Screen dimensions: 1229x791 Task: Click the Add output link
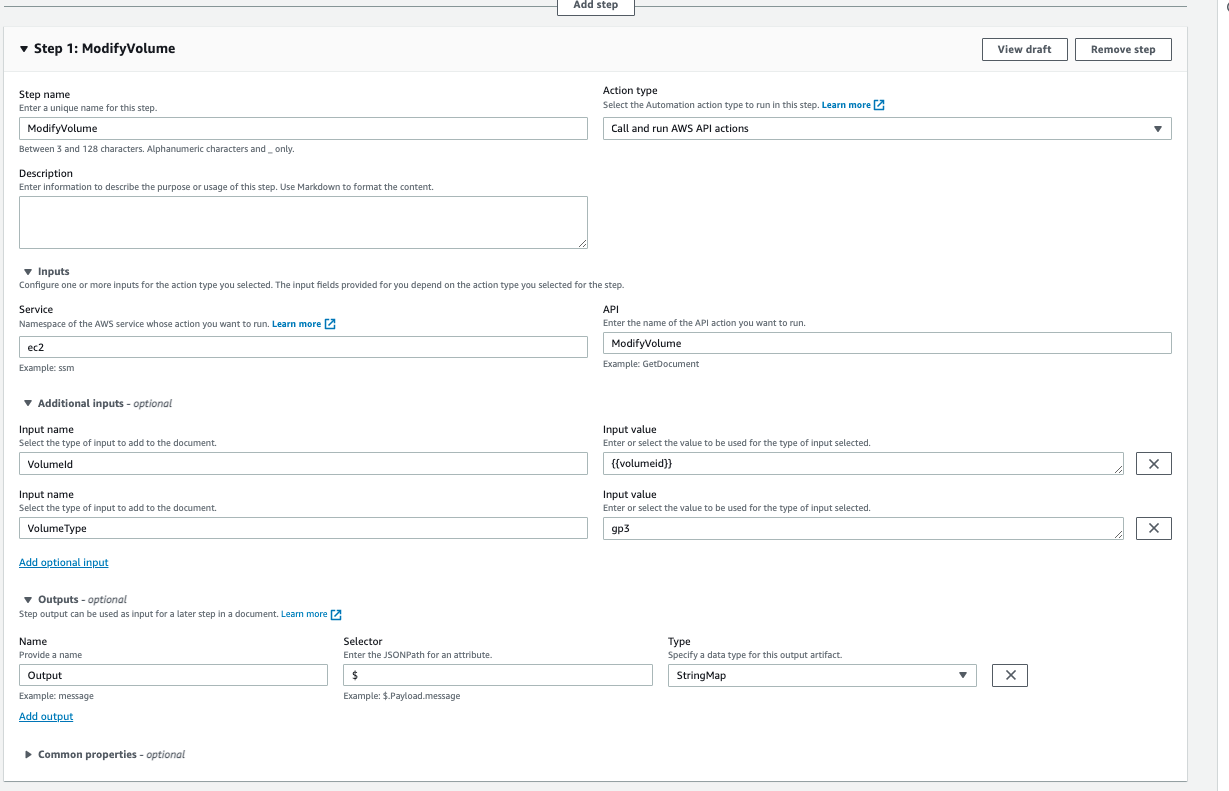[x=45, y=716]
